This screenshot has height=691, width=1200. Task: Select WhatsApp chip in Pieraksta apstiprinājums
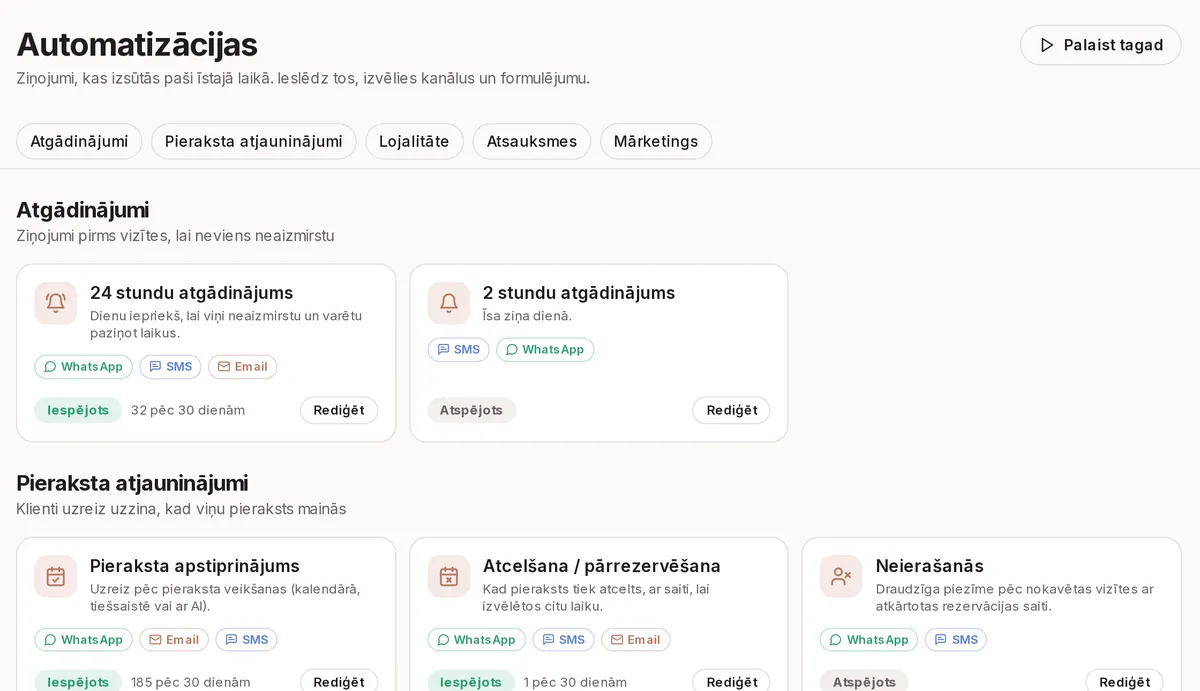tap(83, 640)
